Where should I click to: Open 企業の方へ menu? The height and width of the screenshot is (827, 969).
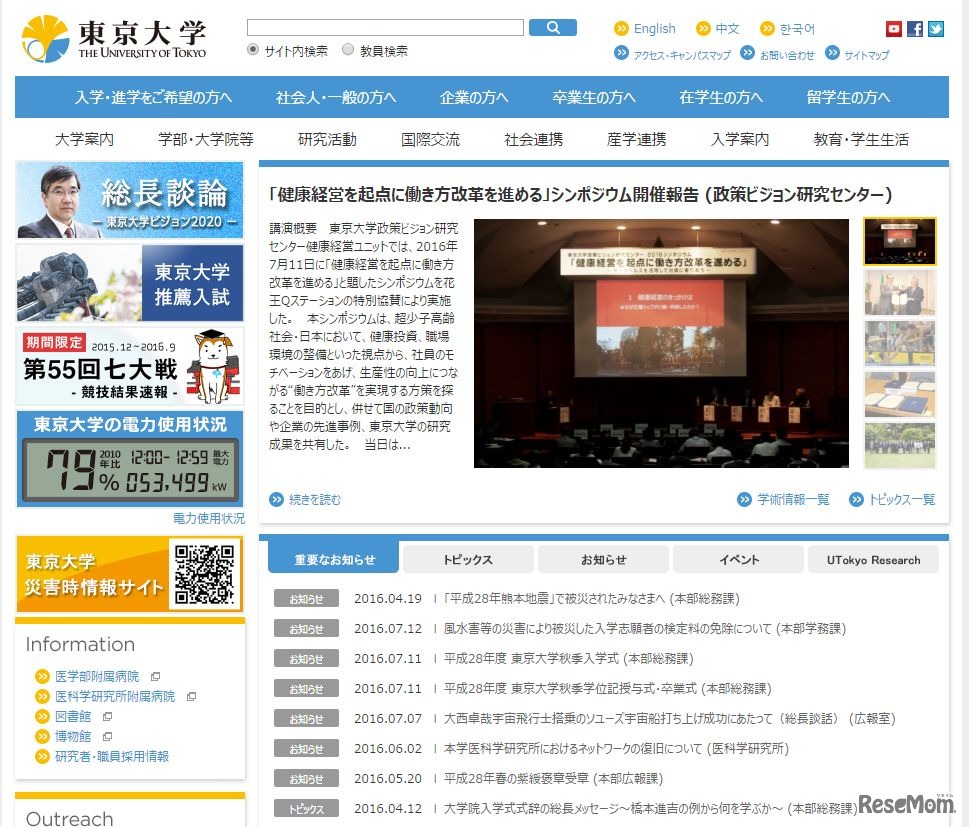(x=473, y=97)
